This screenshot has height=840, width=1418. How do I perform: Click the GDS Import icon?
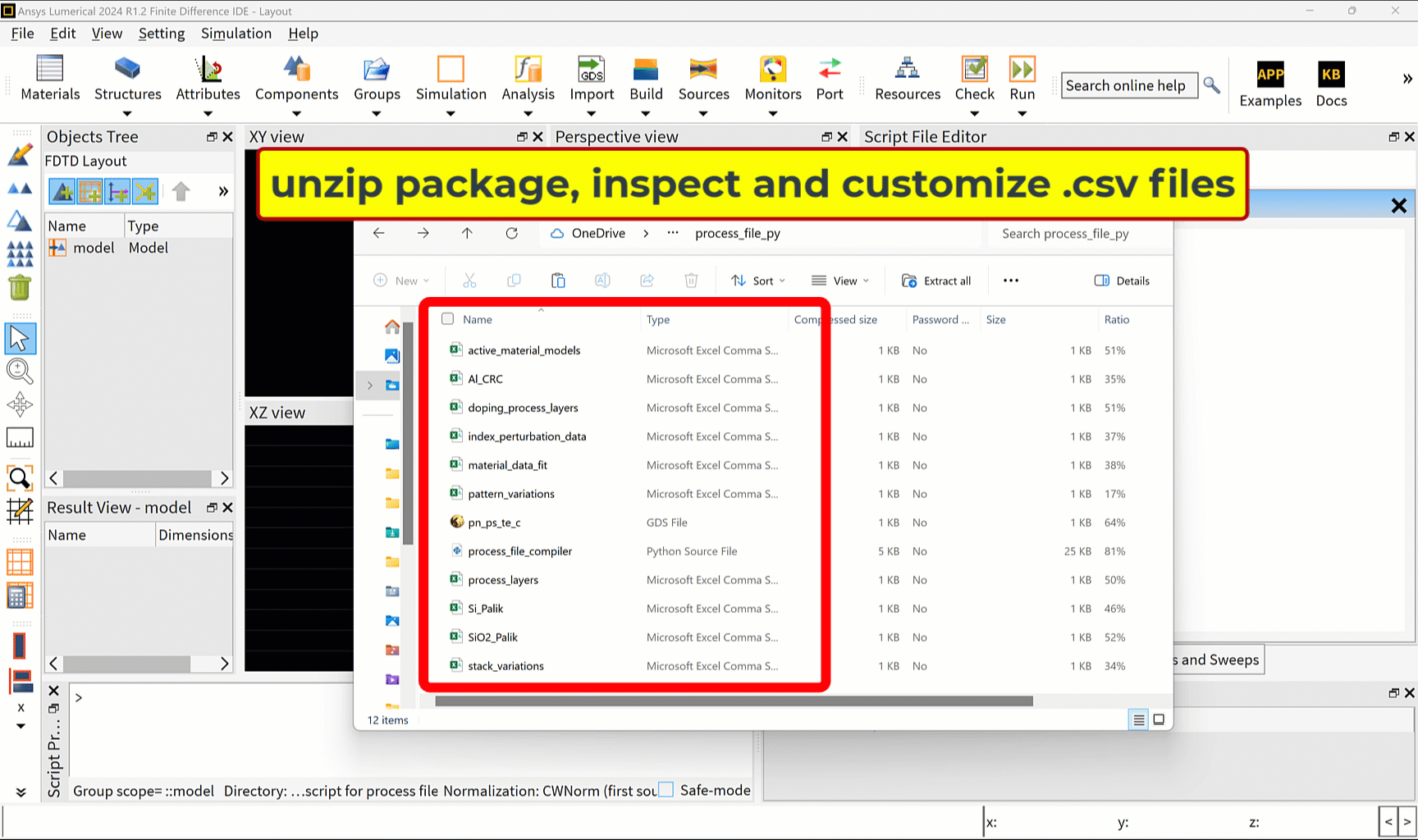592,69
